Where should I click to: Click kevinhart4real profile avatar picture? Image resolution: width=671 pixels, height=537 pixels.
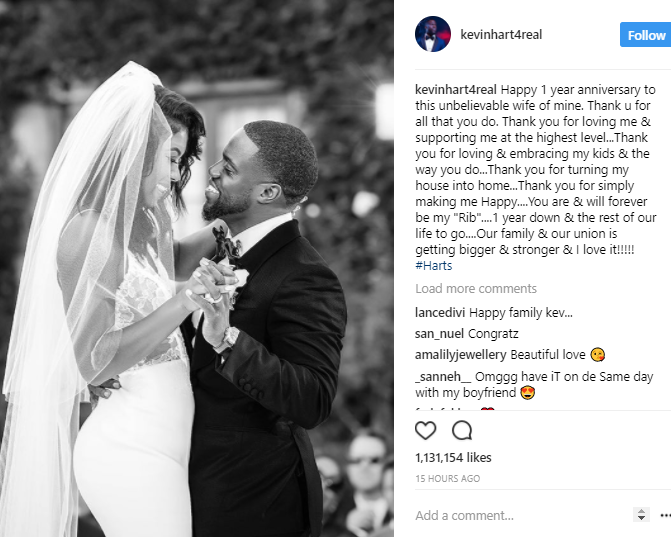(433, 34)
